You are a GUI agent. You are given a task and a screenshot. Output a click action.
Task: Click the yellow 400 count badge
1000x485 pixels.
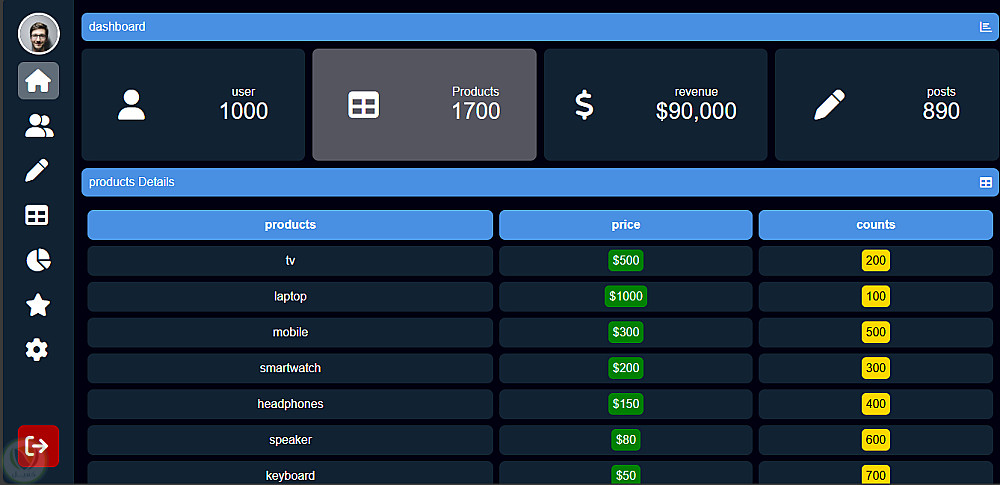pyautogui.click(x=876, y=403)
